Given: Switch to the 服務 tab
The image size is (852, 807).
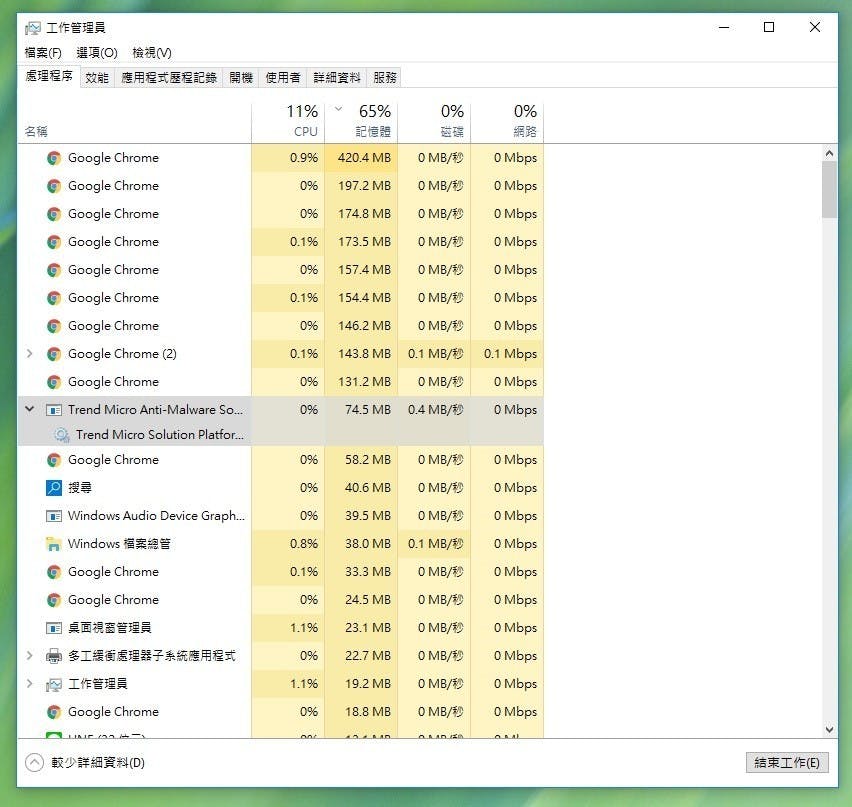Looking at the screenshot, I should [385, 78].
